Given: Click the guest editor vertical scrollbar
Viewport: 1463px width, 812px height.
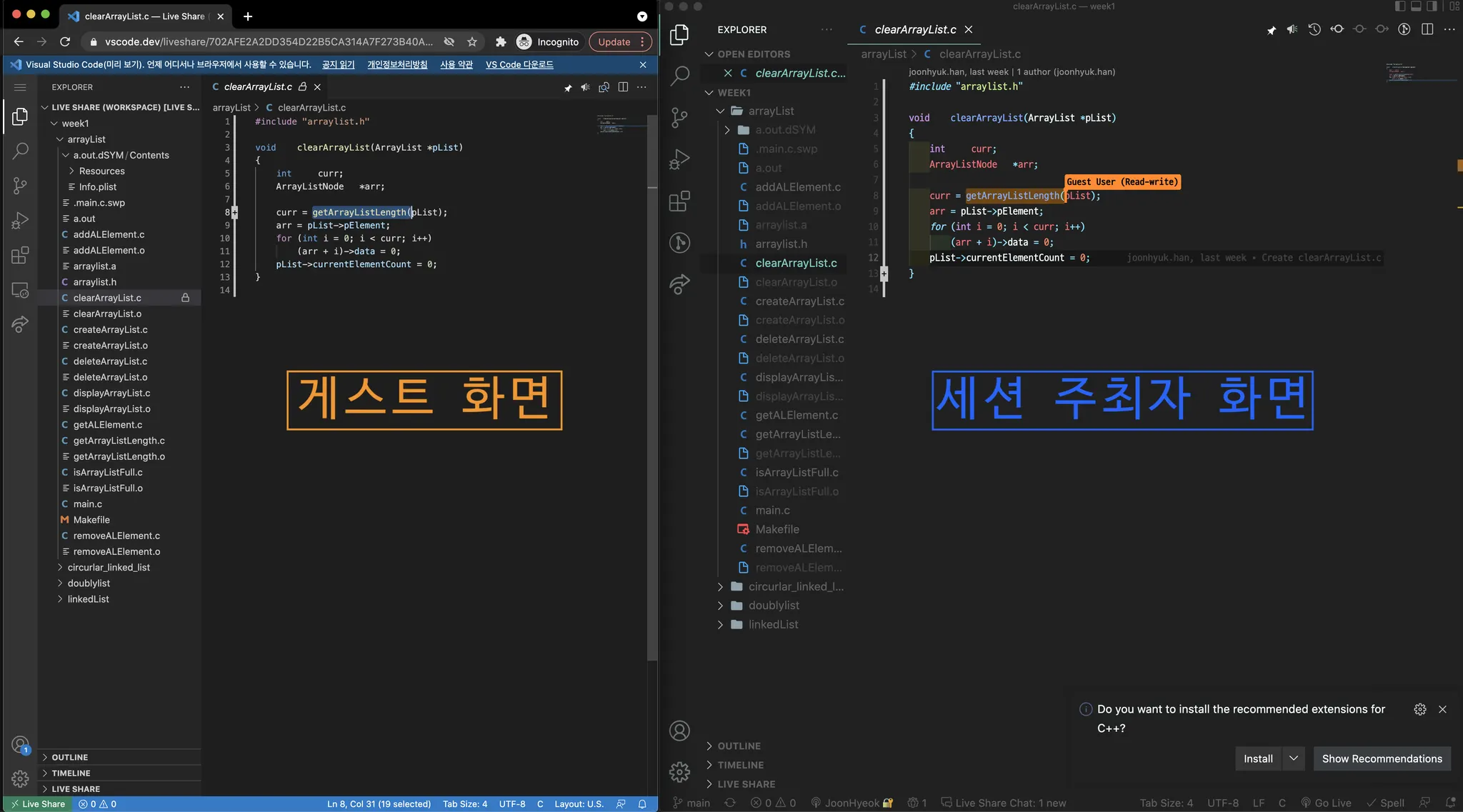Looking at the screenshot, I should click(x=651, y=386).
